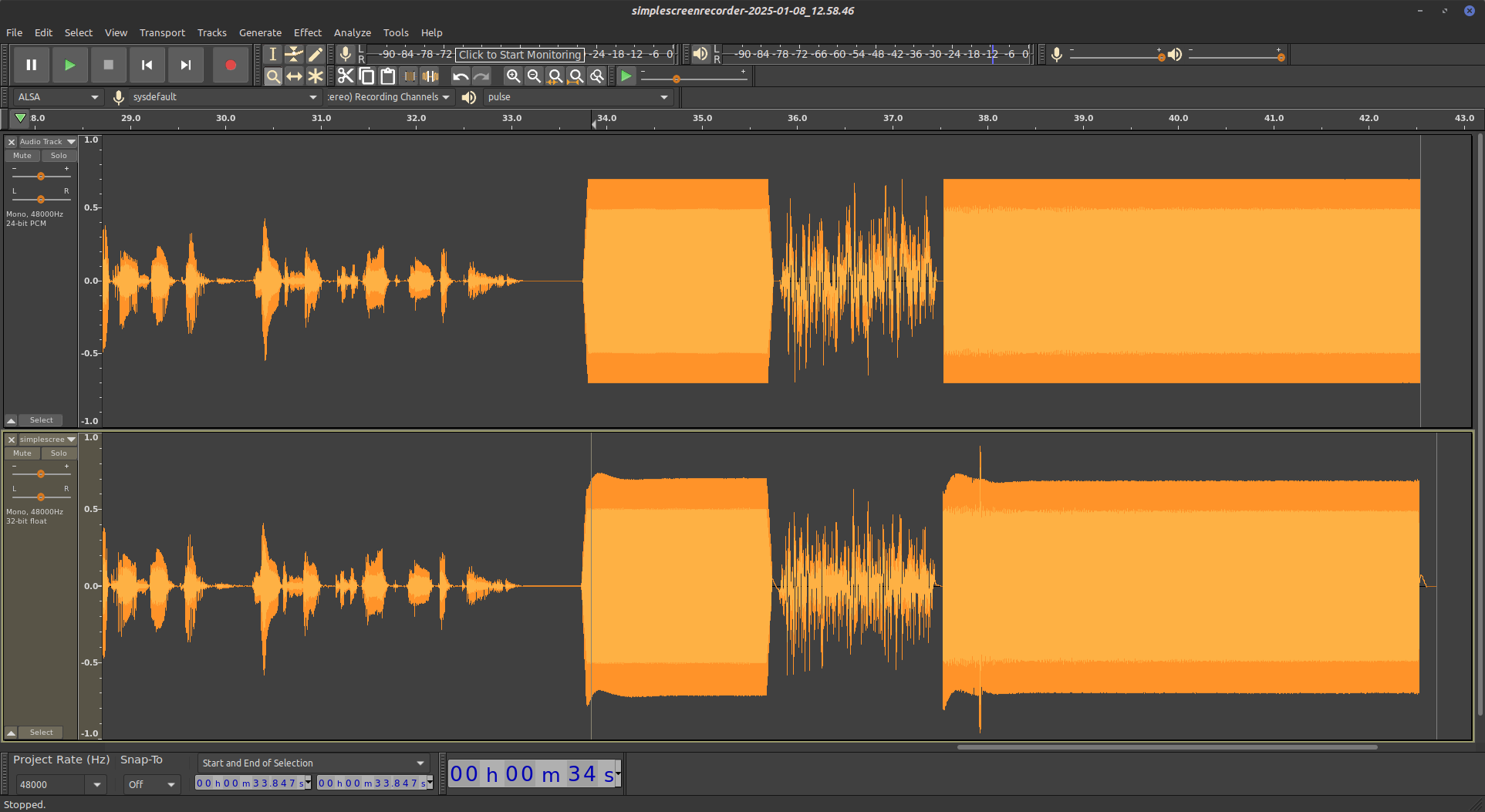Click the Audio Track gain slider
Viewport: 1485px width, 812px height.
tap(41, 177)
